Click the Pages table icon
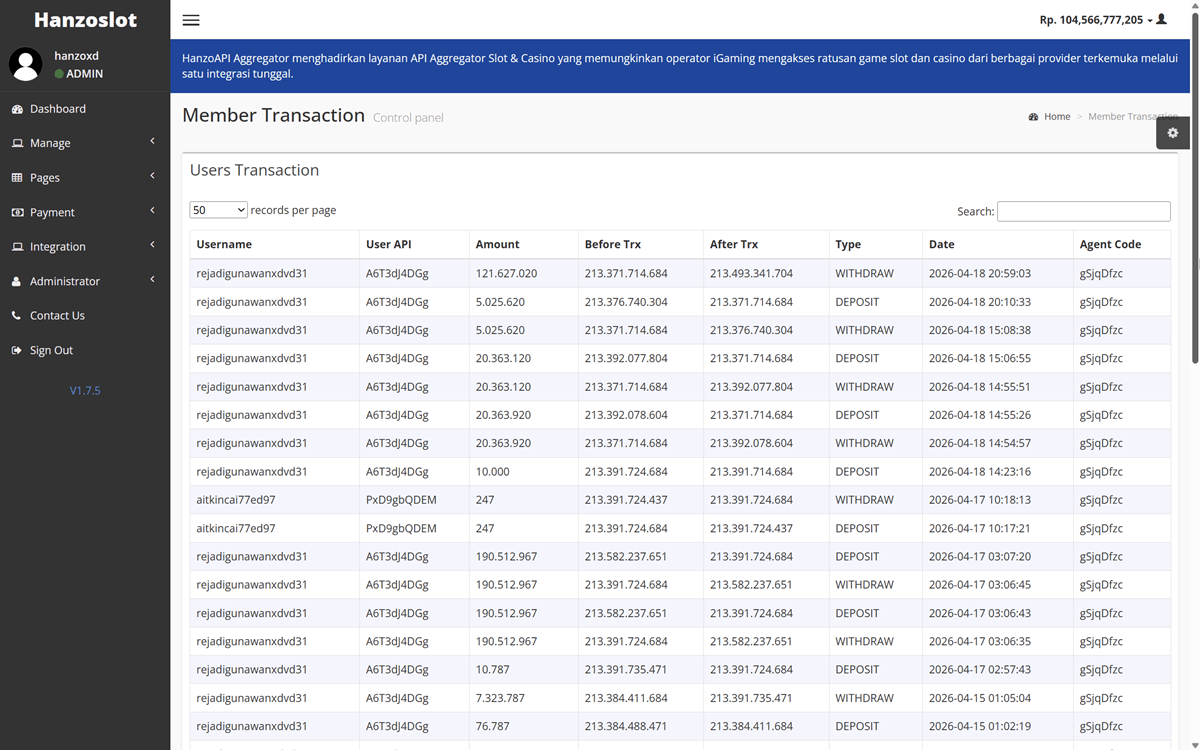 17,178
